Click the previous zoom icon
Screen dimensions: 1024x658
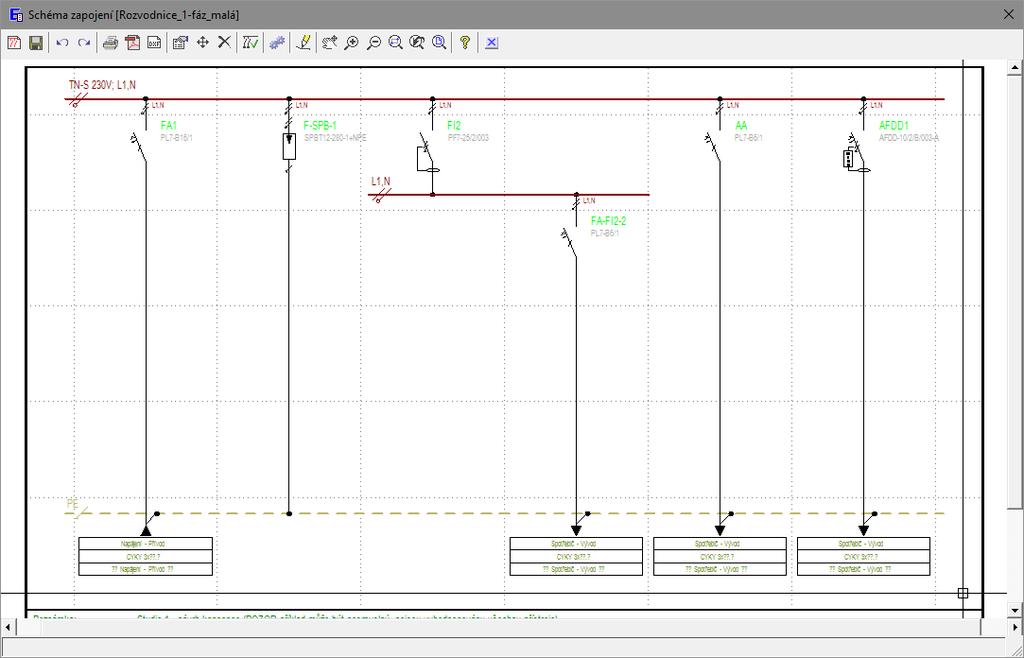click(x=417, y=42)
